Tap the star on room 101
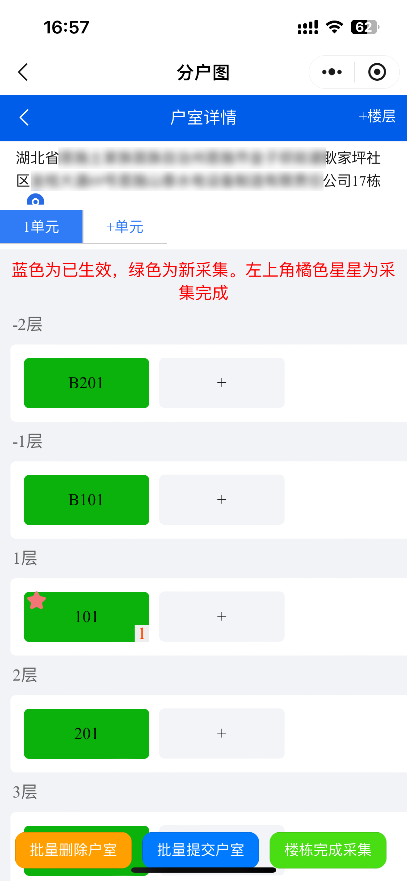Viewport: 407px width, 881px height. pos(37,601)
